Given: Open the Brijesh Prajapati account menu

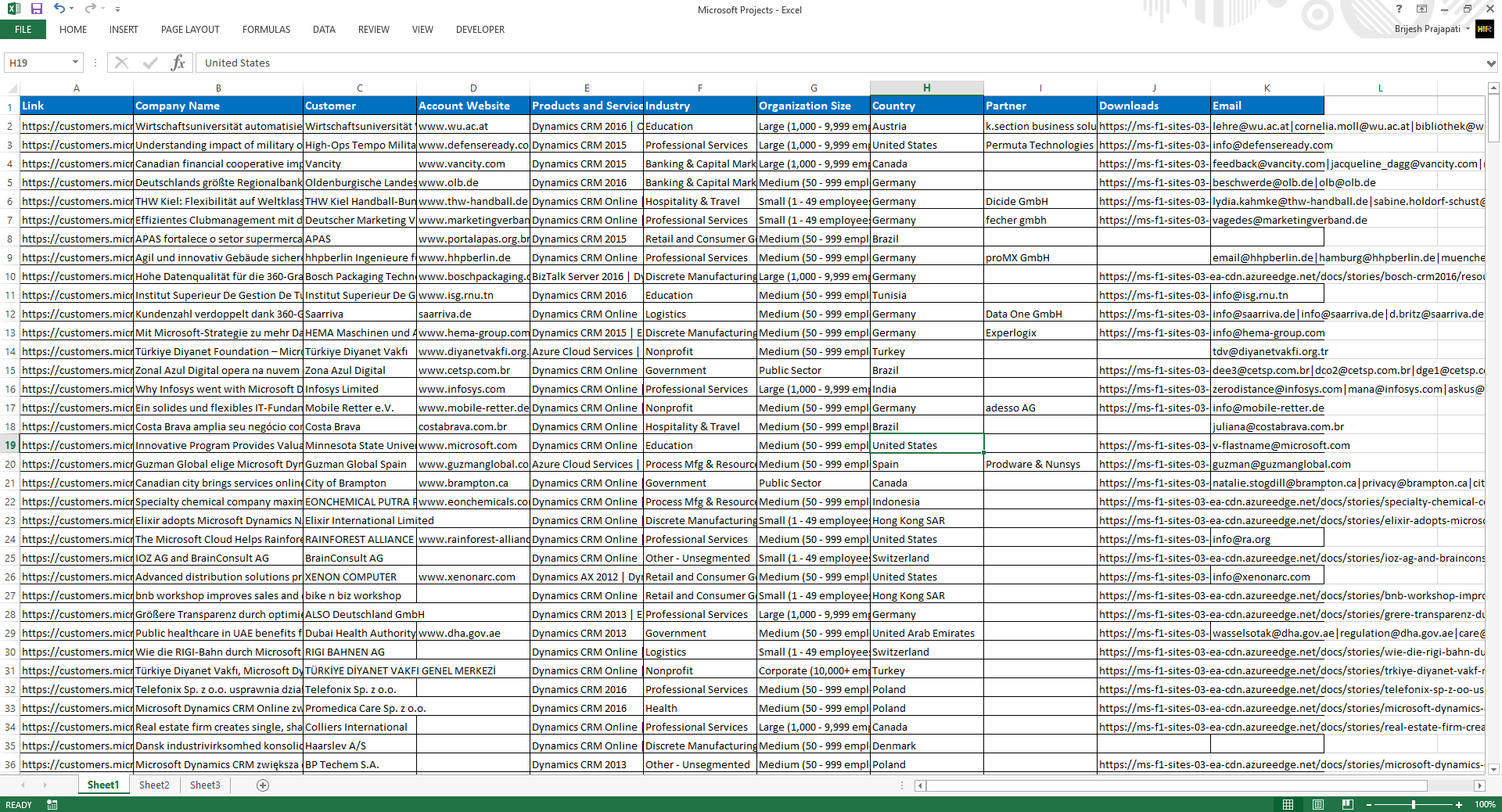Looking at the screenshot, I should point(1432,29).
